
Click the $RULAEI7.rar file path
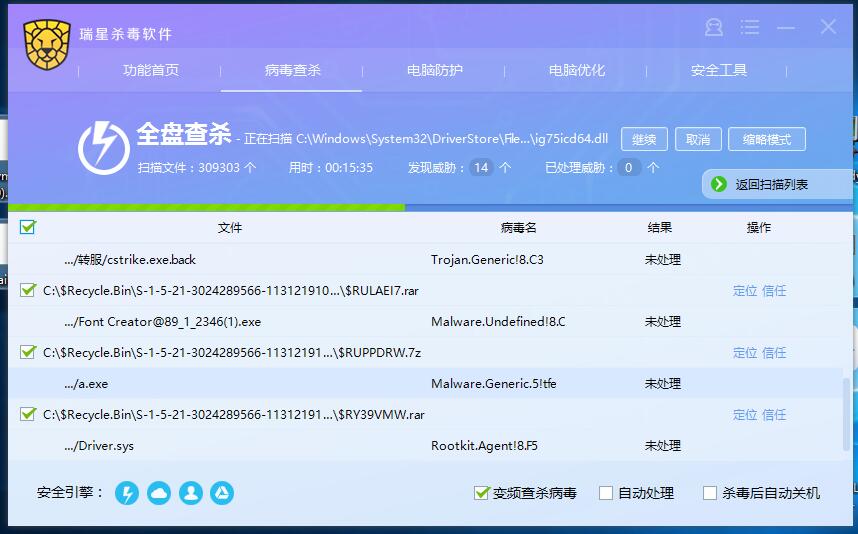click(231, 291)
